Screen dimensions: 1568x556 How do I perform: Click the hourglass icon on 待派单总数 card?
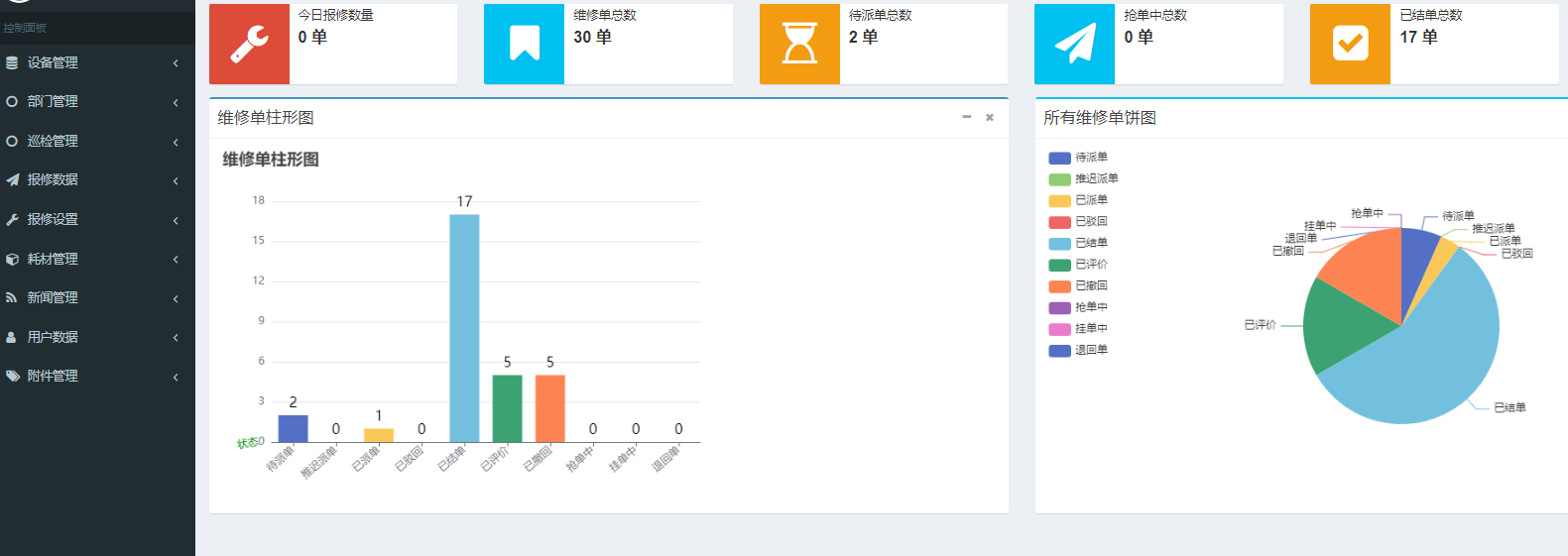[799, 44]
